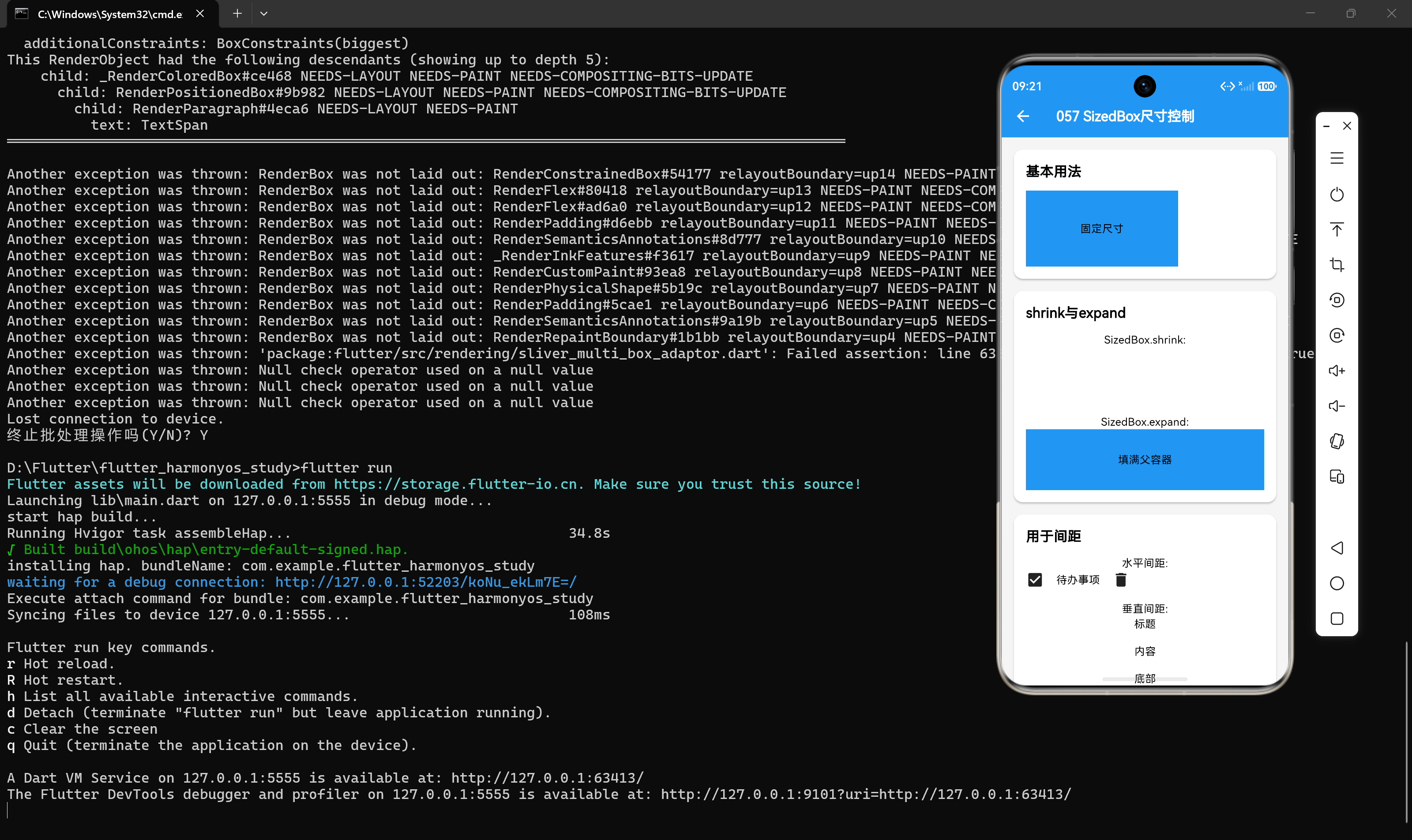Click the screenshot crop icon in emulator toolbar

[1337, 264]
